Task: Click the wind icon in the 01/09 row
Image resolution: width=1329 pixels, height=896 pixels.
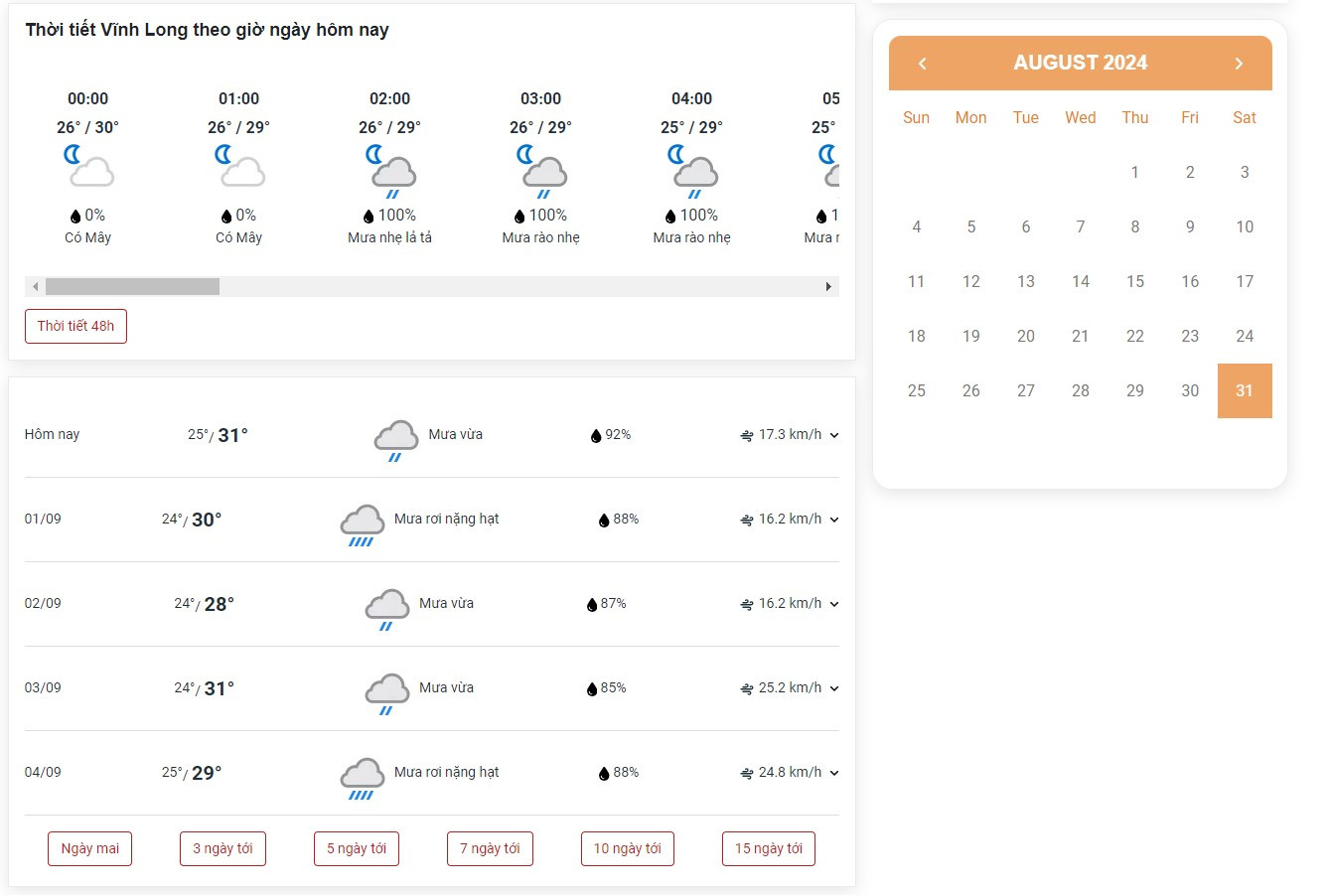Action: click(x=747, y=521)
